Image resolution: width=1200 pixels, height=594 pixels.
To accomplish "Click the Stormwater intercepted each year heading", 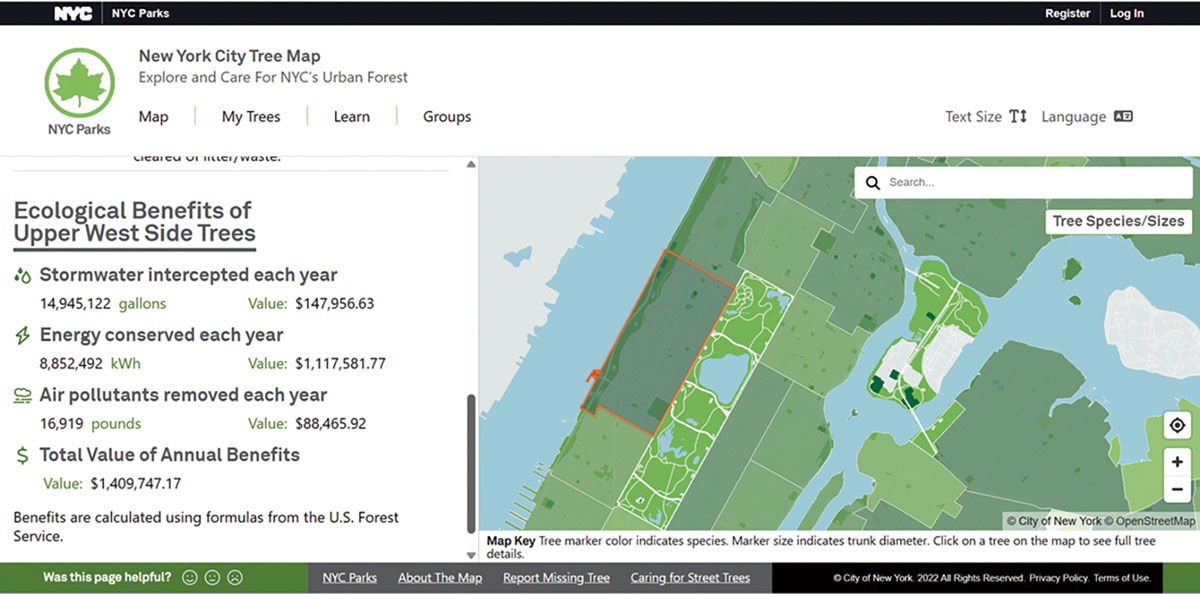I will click(x=188, y=275).
